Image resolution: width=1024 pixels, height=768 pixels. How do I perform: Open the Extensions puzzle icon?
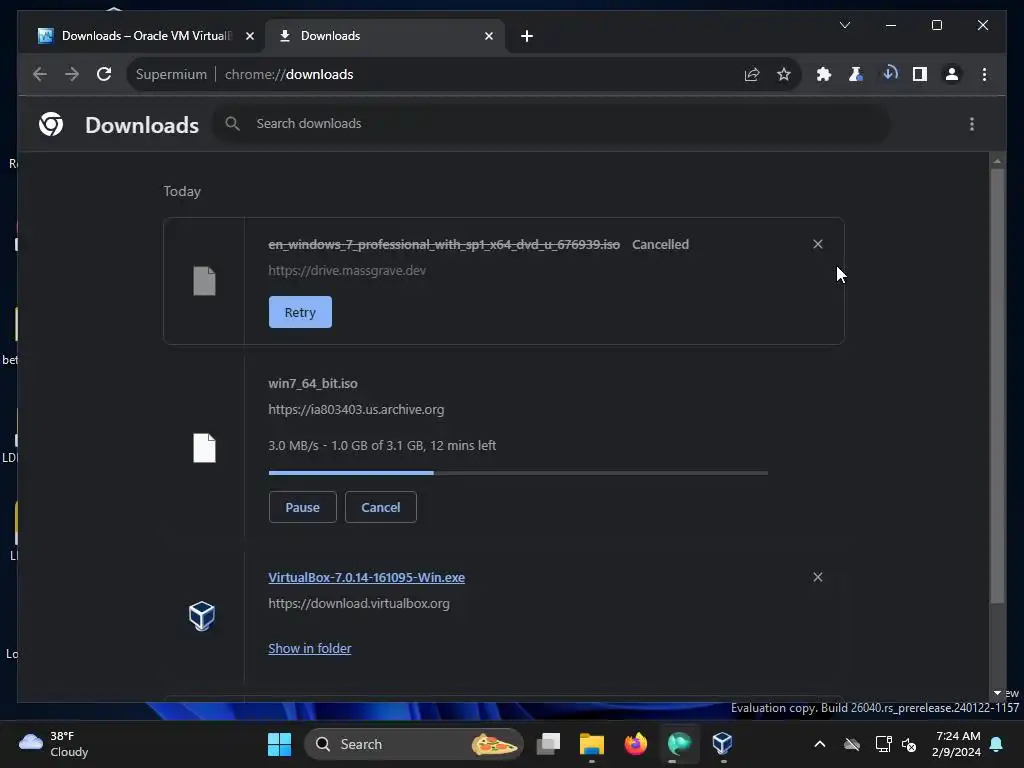coord(824,74)
